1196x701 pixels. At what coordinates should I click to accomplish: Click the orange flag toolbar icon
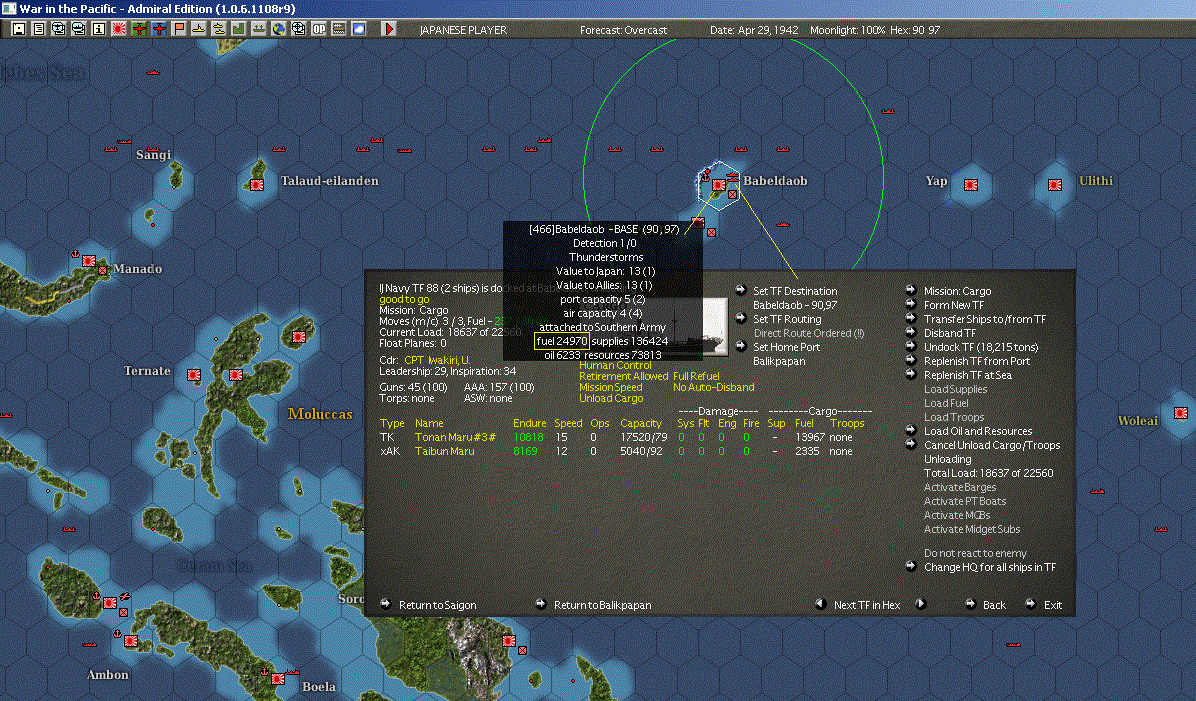pyautogui.click(x=178, y=29)
